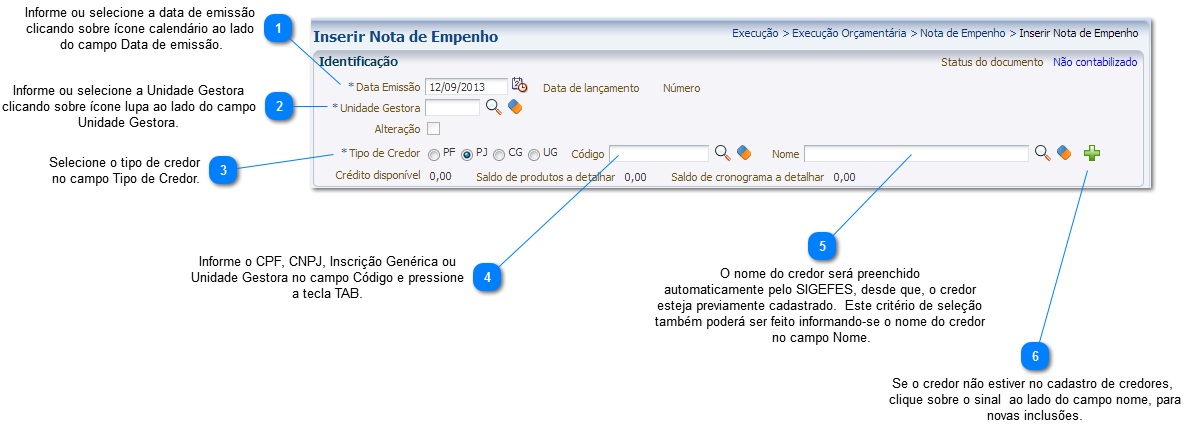Open the calendar icon beside Data Emissão
Image resolution: width=1186 pixels, height=430 pixels.
(x=519, y=86)
